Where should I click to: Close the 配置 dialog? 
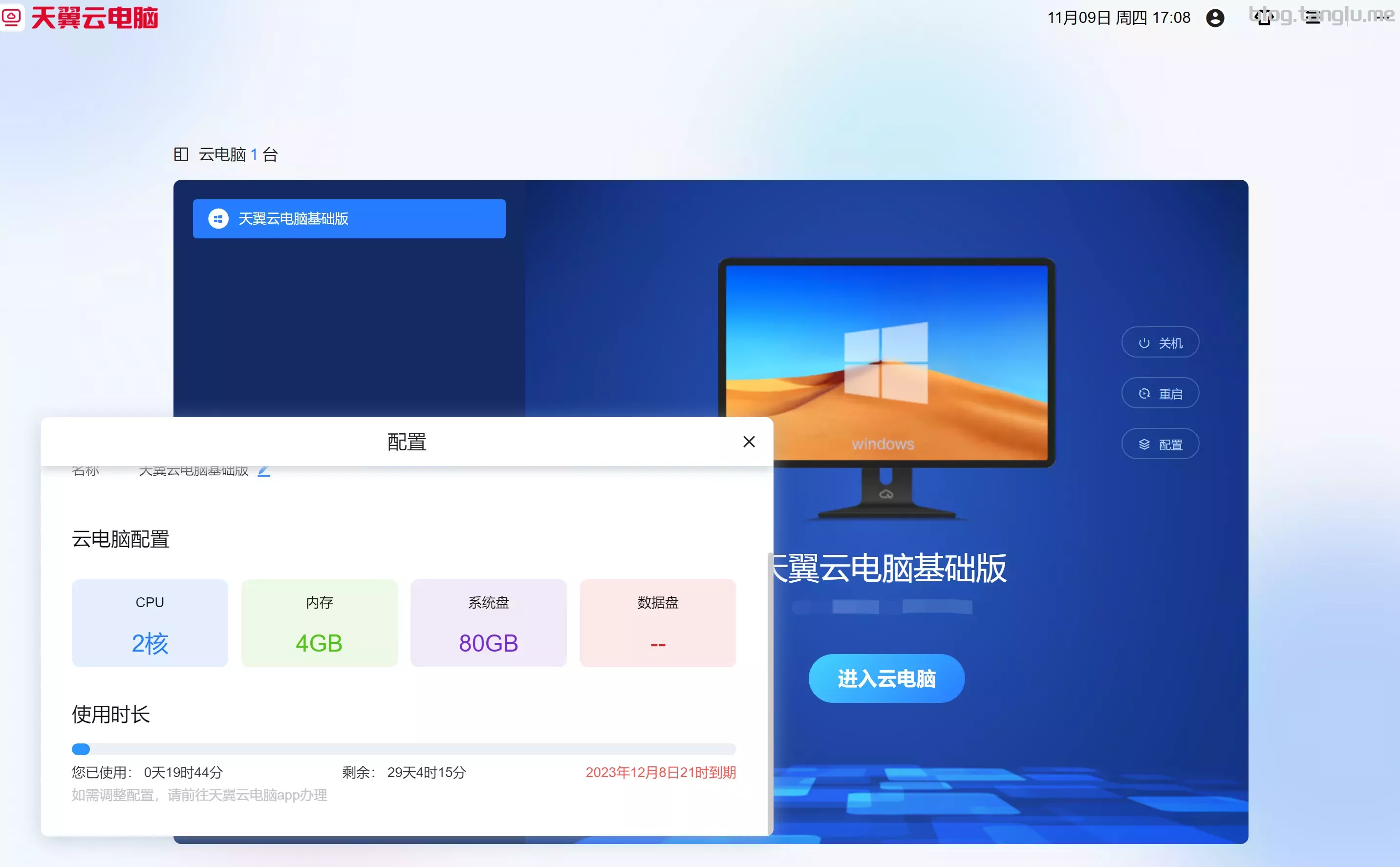pos(749,442)
